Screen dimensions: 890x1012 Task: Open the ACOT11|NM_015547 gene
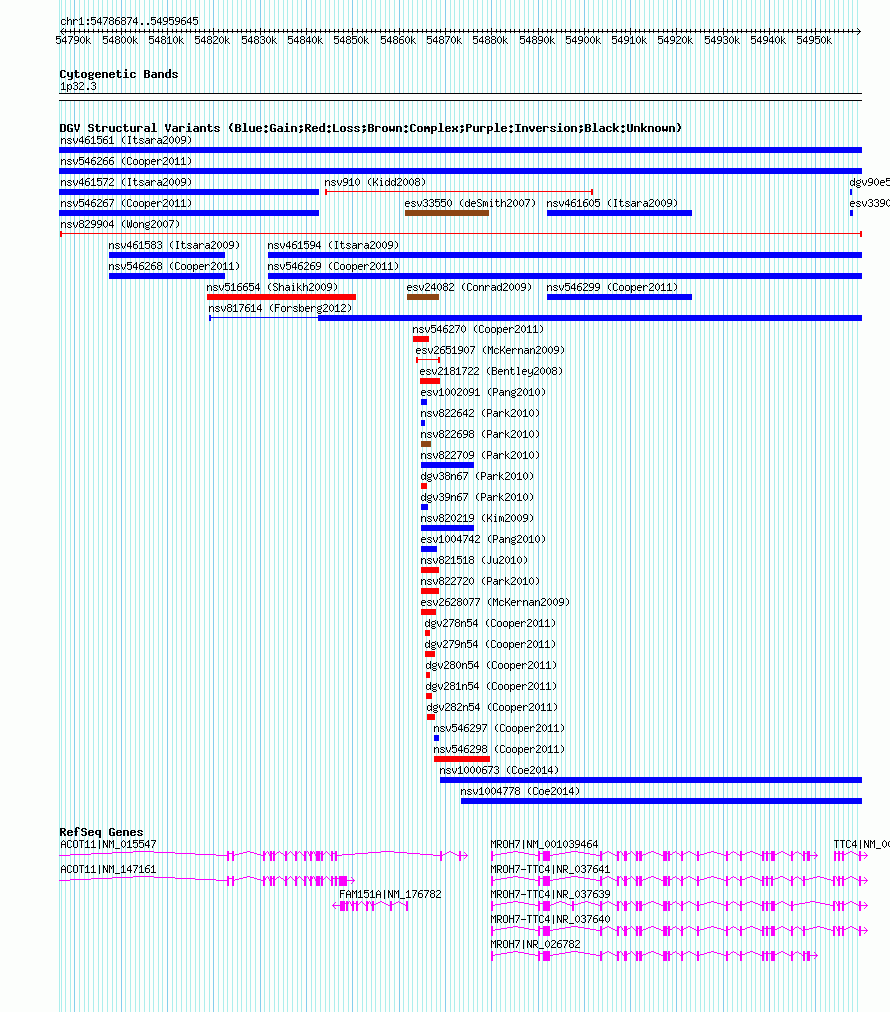point(108,844)
